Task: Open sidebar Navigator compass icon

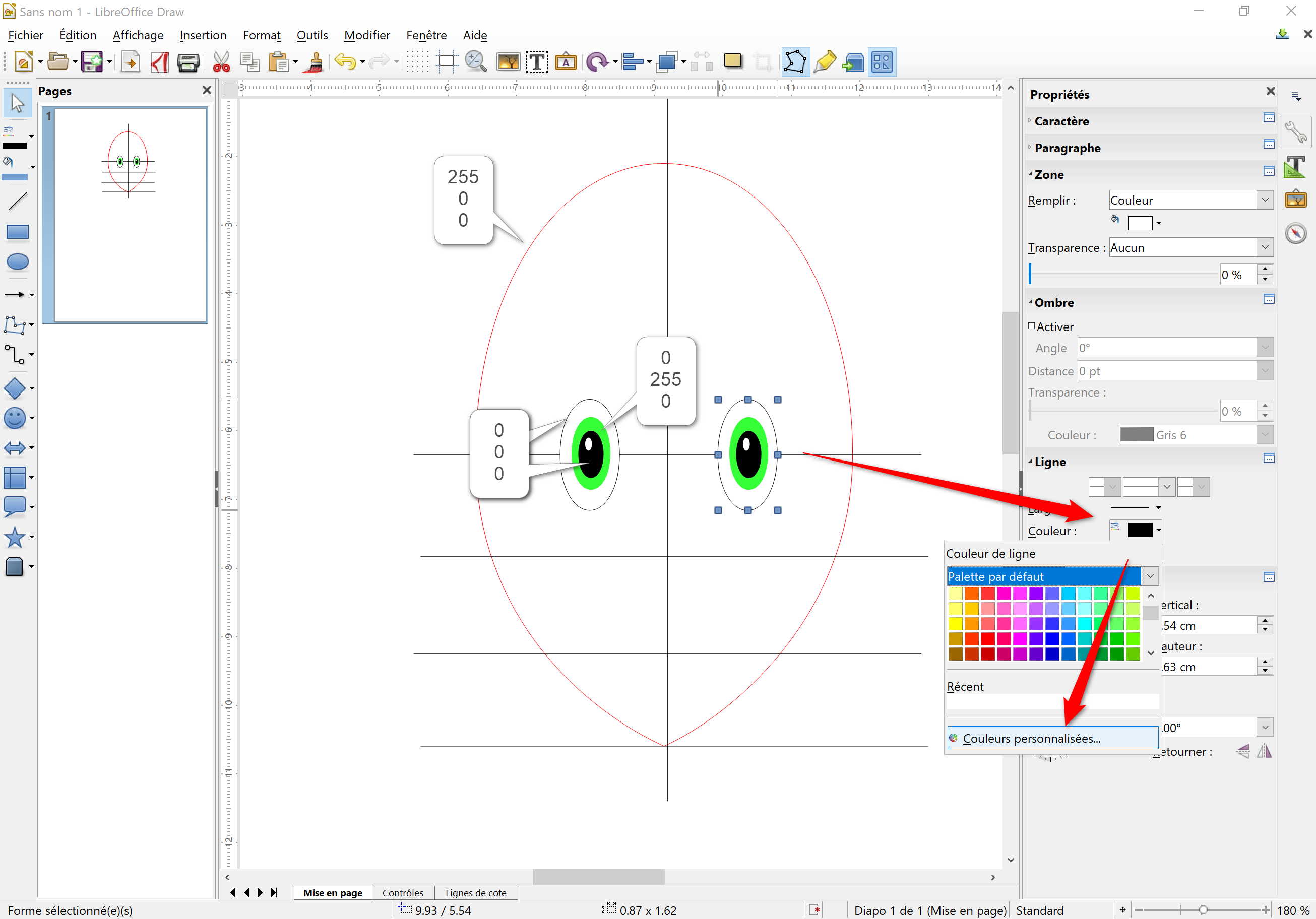Action: point(1295,233)
